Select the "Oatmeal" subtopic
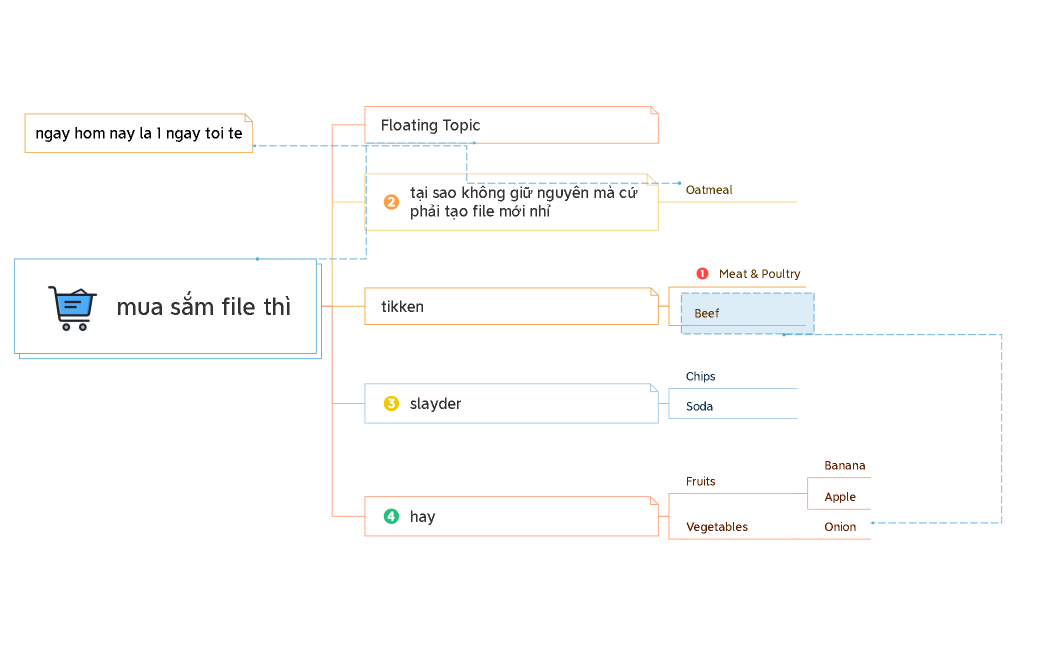Image resolution: width=1048 pixels, height=650 pixels. pyautogui.click(x=709, y=190)
